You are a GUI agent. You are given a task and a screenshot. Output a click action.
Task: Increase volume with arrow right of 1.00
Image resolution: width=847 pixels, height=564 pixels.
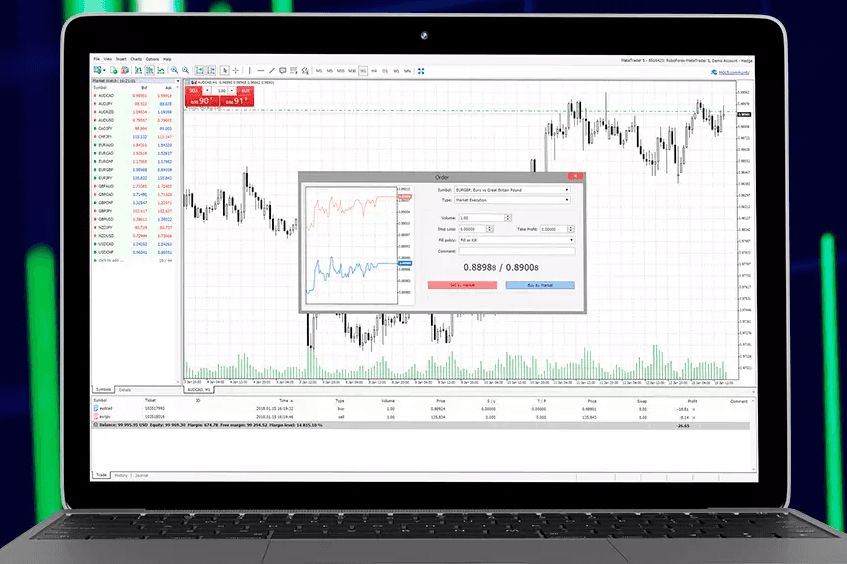point(232,90)
